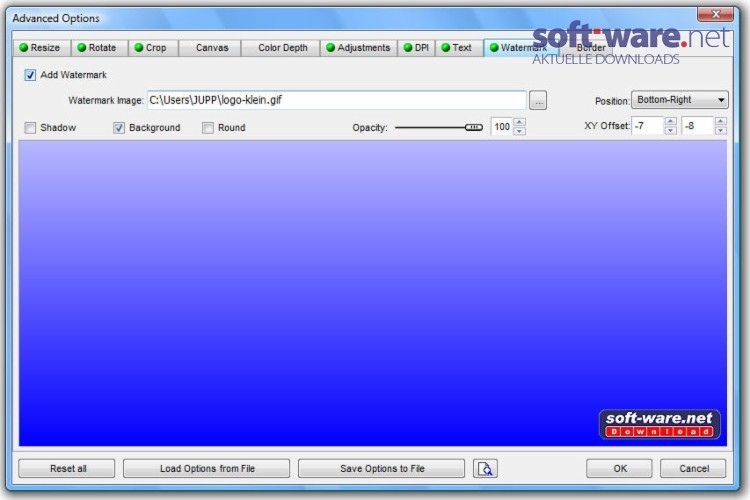Uncheck the Add Watermark checkbox

point(30,75)
